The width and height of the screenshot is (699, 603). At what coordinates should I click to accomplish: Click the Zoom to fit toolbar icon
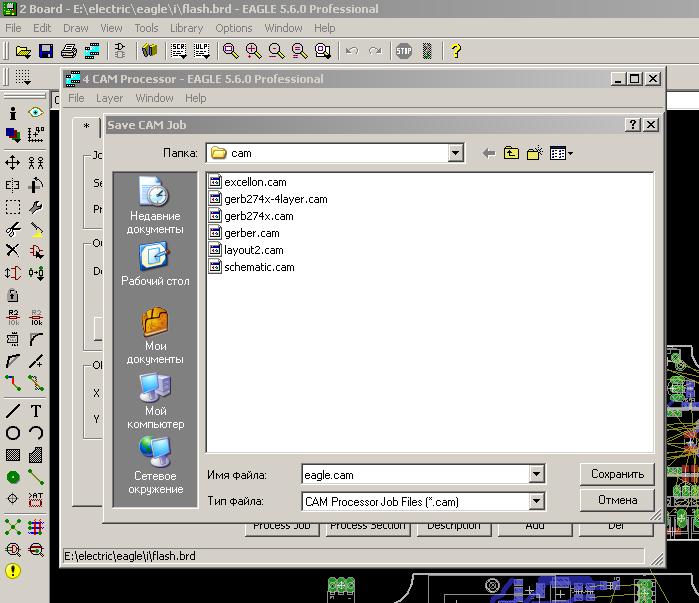(x=231, y=51)
